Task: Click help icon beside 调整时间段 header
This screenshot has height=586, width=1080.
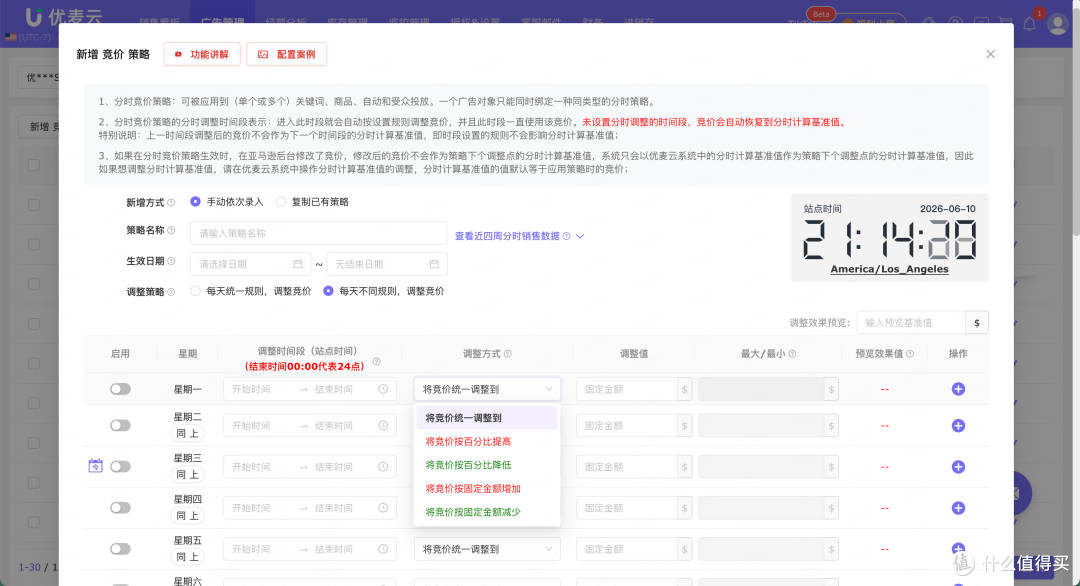Action: (376, 362)
